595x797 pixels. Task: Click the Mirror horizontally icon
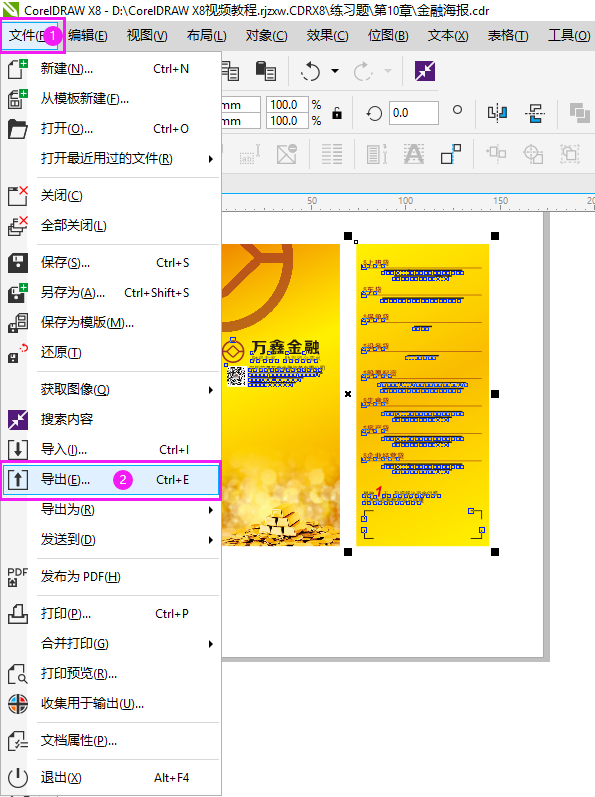tap(497, 112)
